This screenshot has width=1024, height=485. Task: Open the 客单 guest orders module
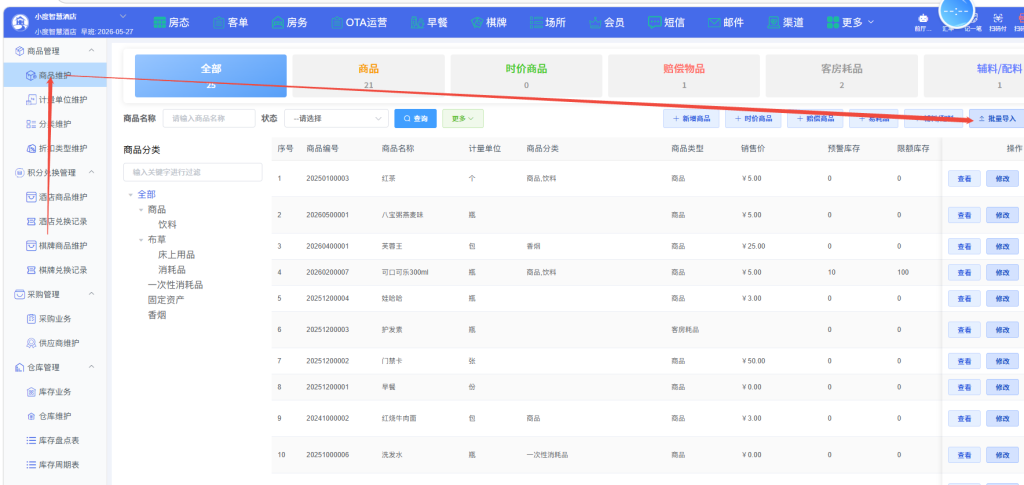coord(231,22)
